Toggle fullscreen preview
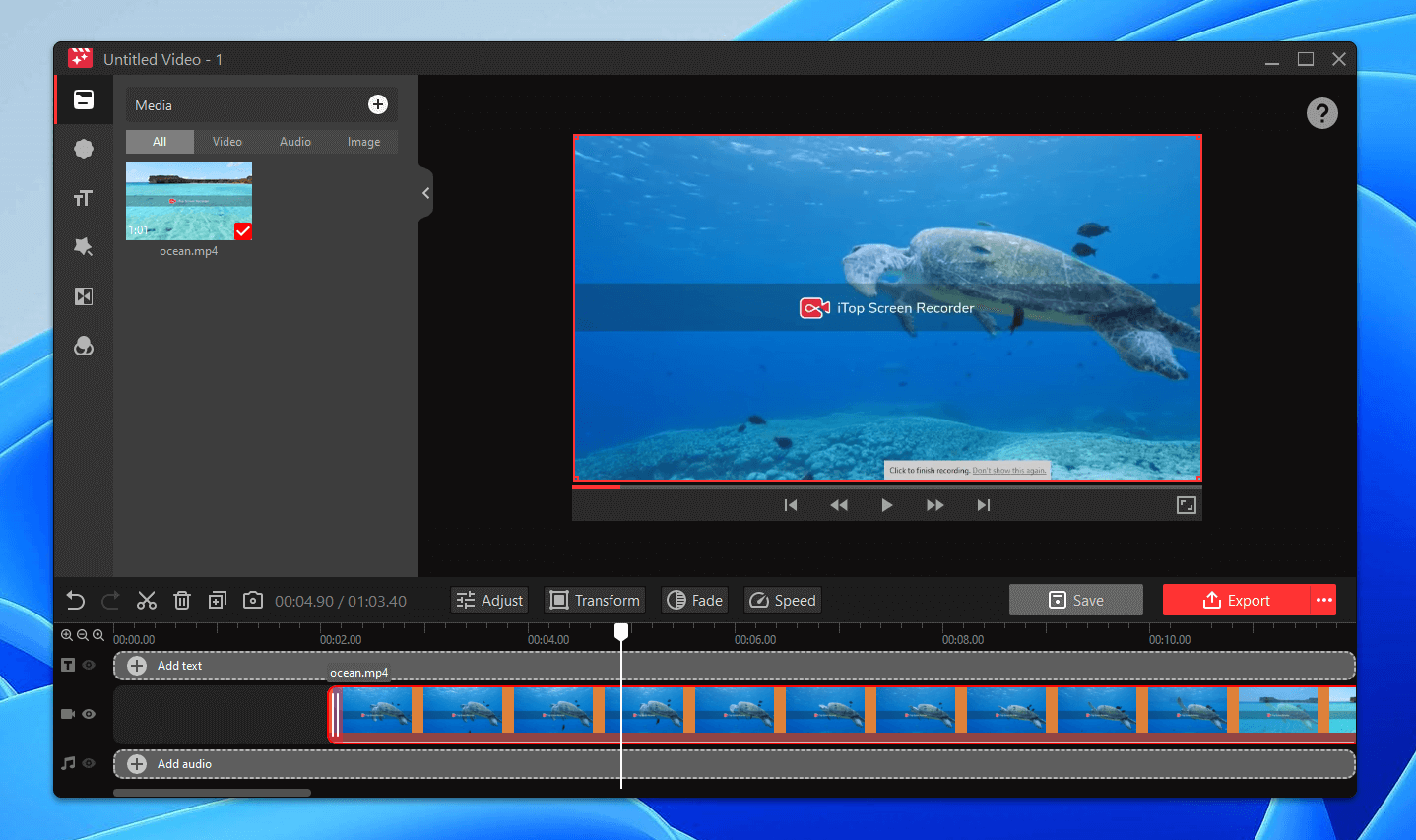1416x840 pixels. [1187, 505]
